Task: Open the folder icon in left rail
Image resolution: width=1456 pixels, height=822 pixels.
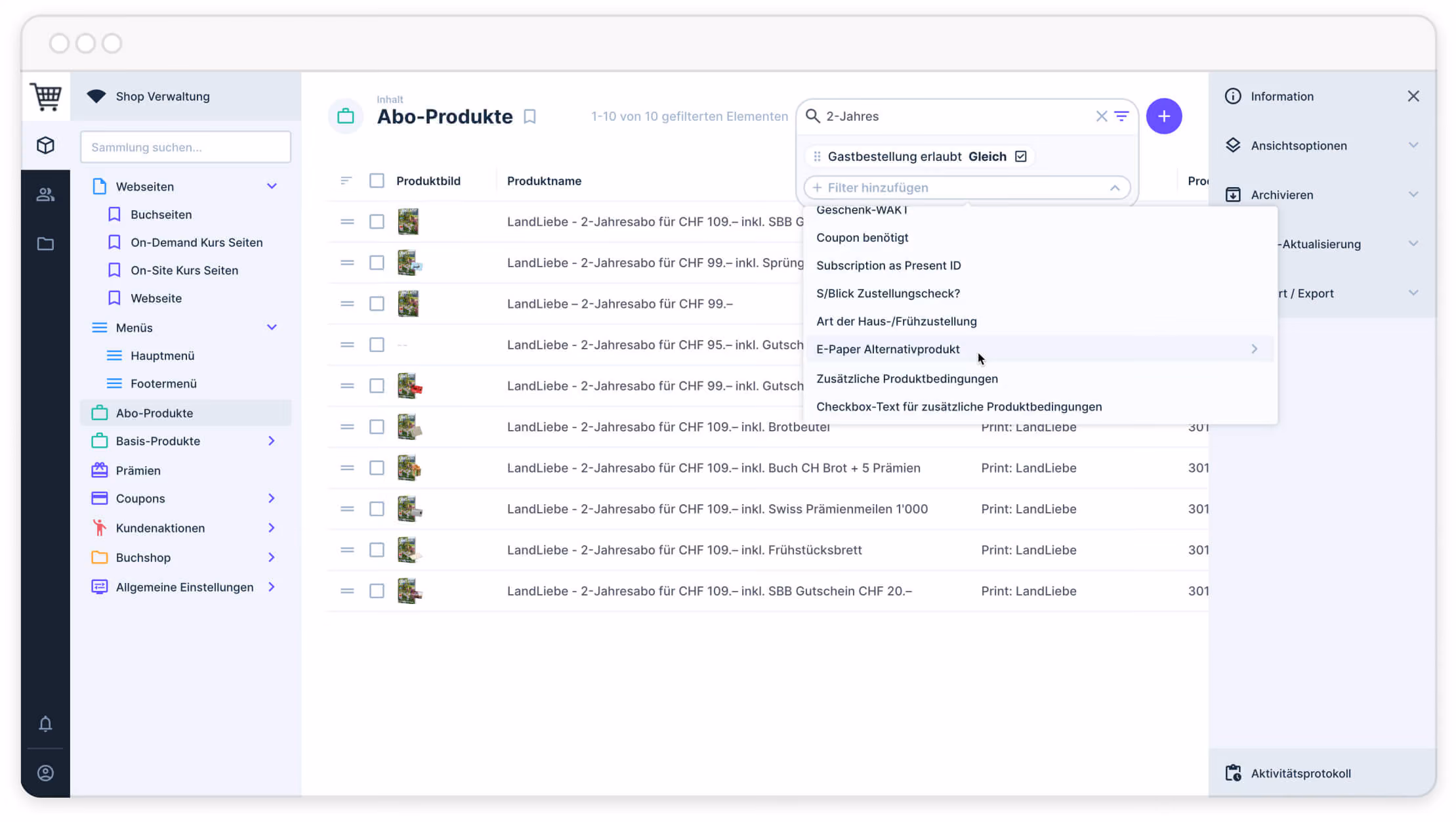Action: tap(45, 244)
